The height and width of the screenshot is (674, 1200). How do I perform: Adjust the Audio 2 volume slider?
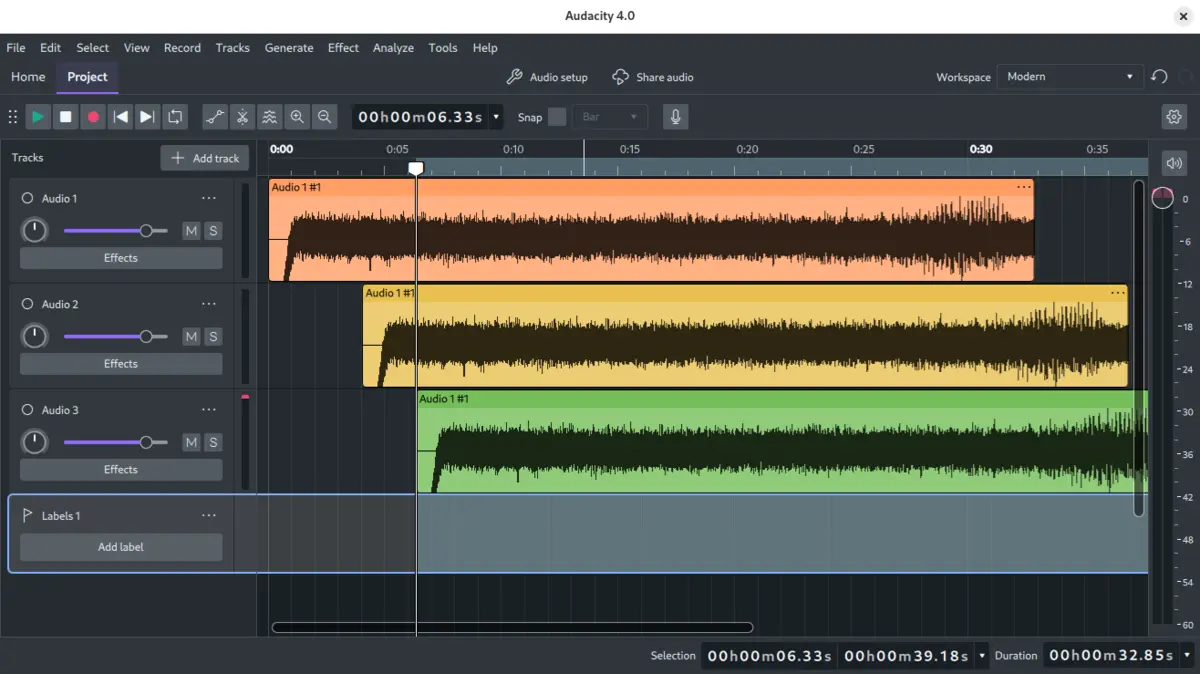coord(115,337)
